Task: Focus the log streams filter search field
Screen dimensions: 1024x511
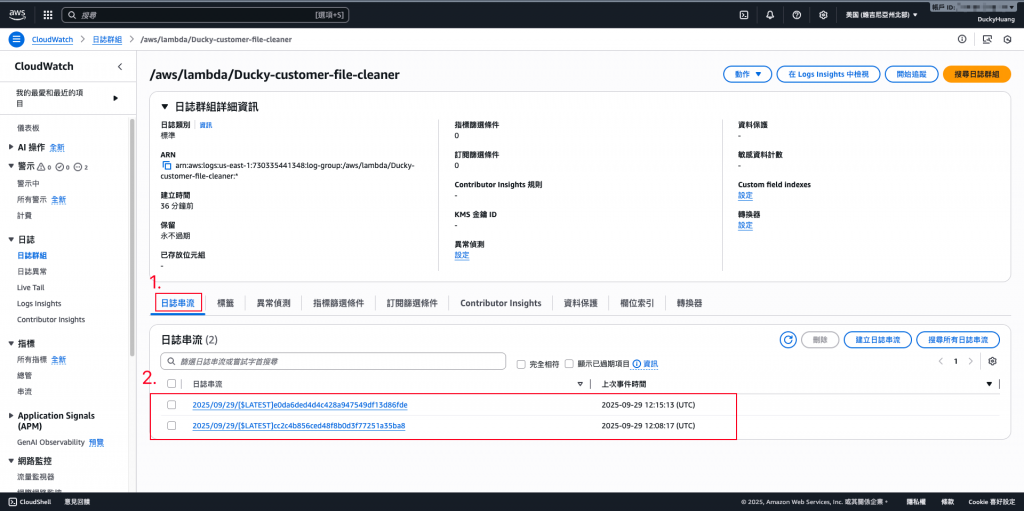Action: [333, 361]
